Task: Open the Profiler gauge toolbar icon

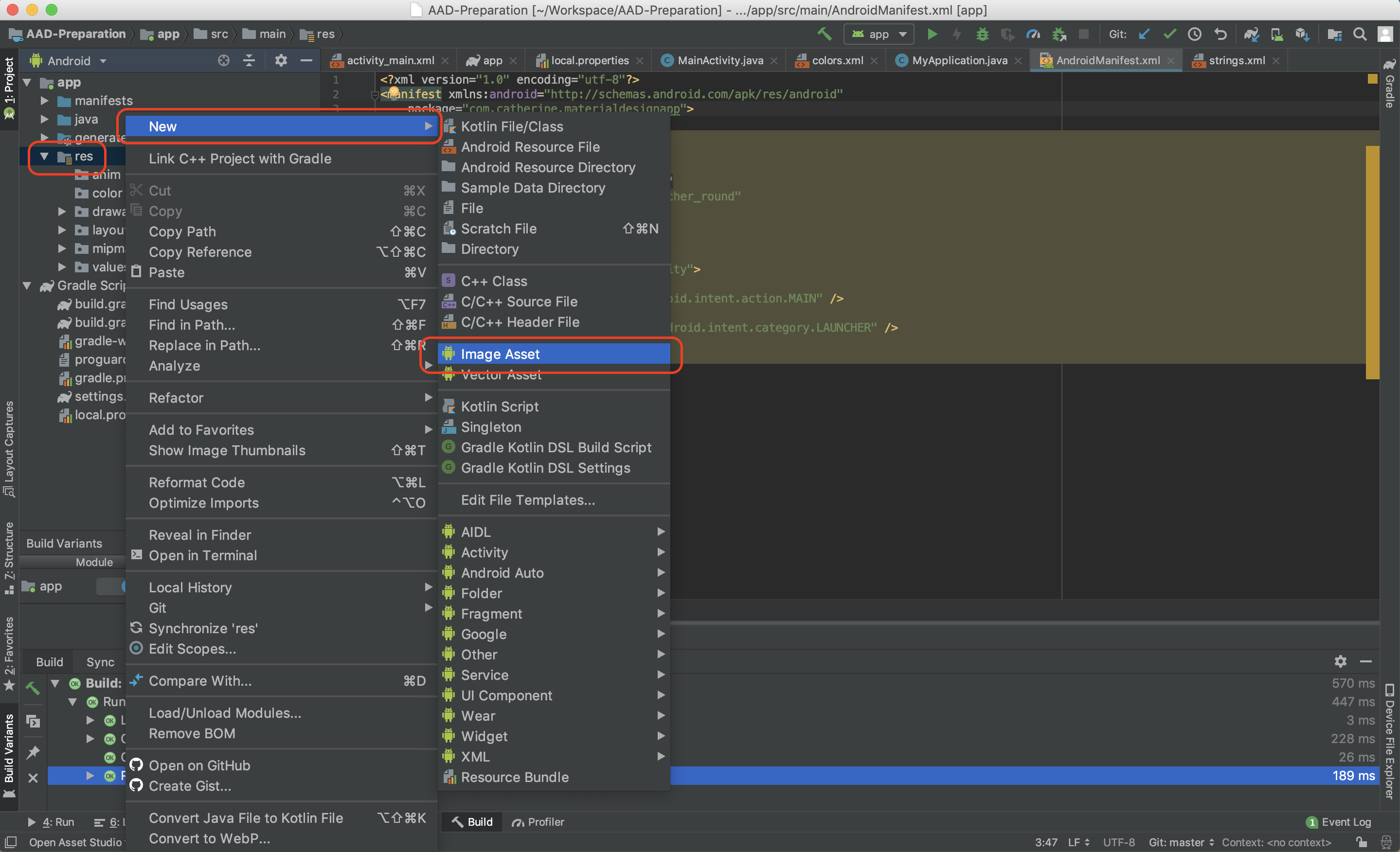Action: click(1033, 34)
